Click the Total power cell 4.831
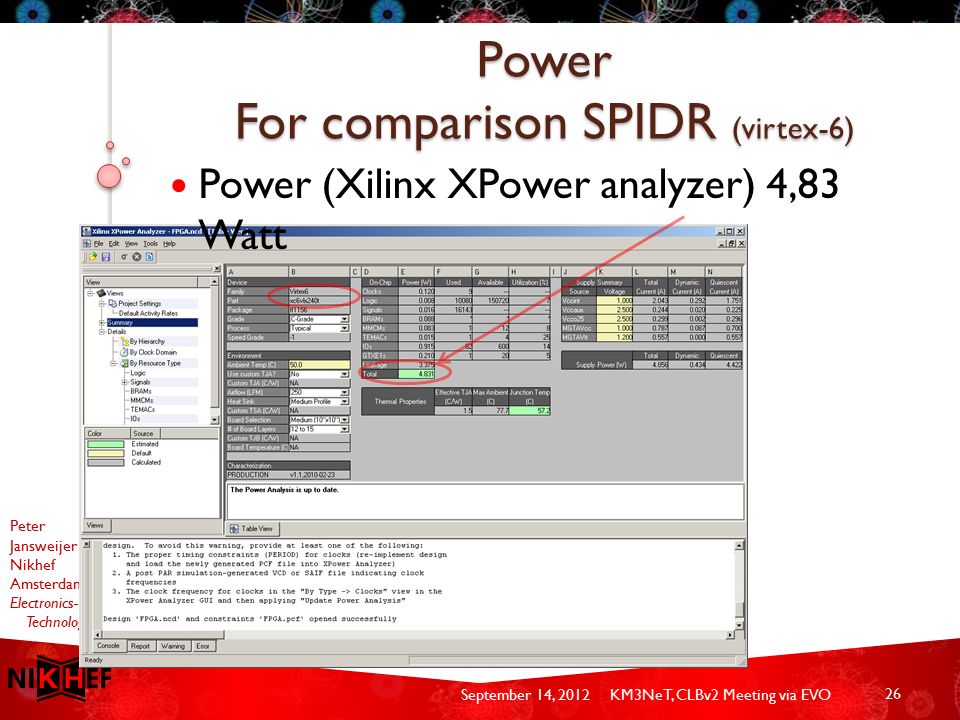The image size is (960, 720). coord(416,374)
